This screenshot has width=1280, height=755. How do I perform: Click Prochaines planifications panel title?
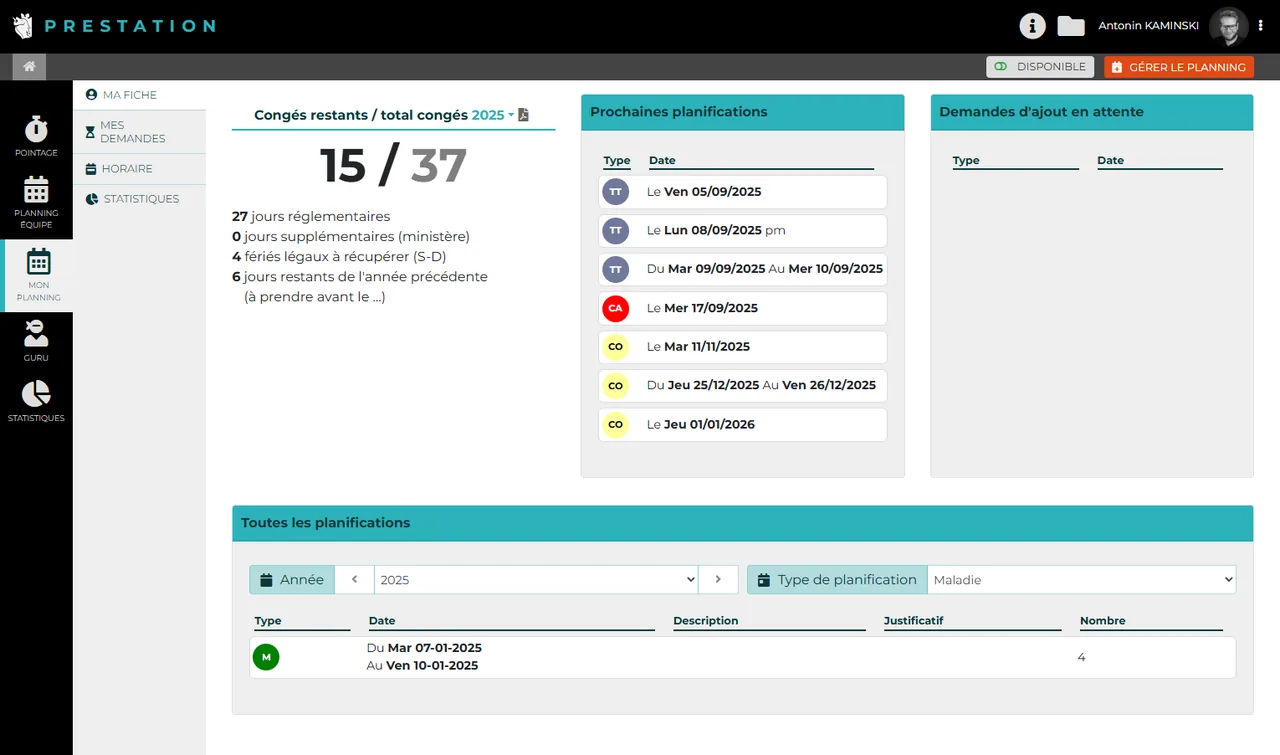coord(679,112)
